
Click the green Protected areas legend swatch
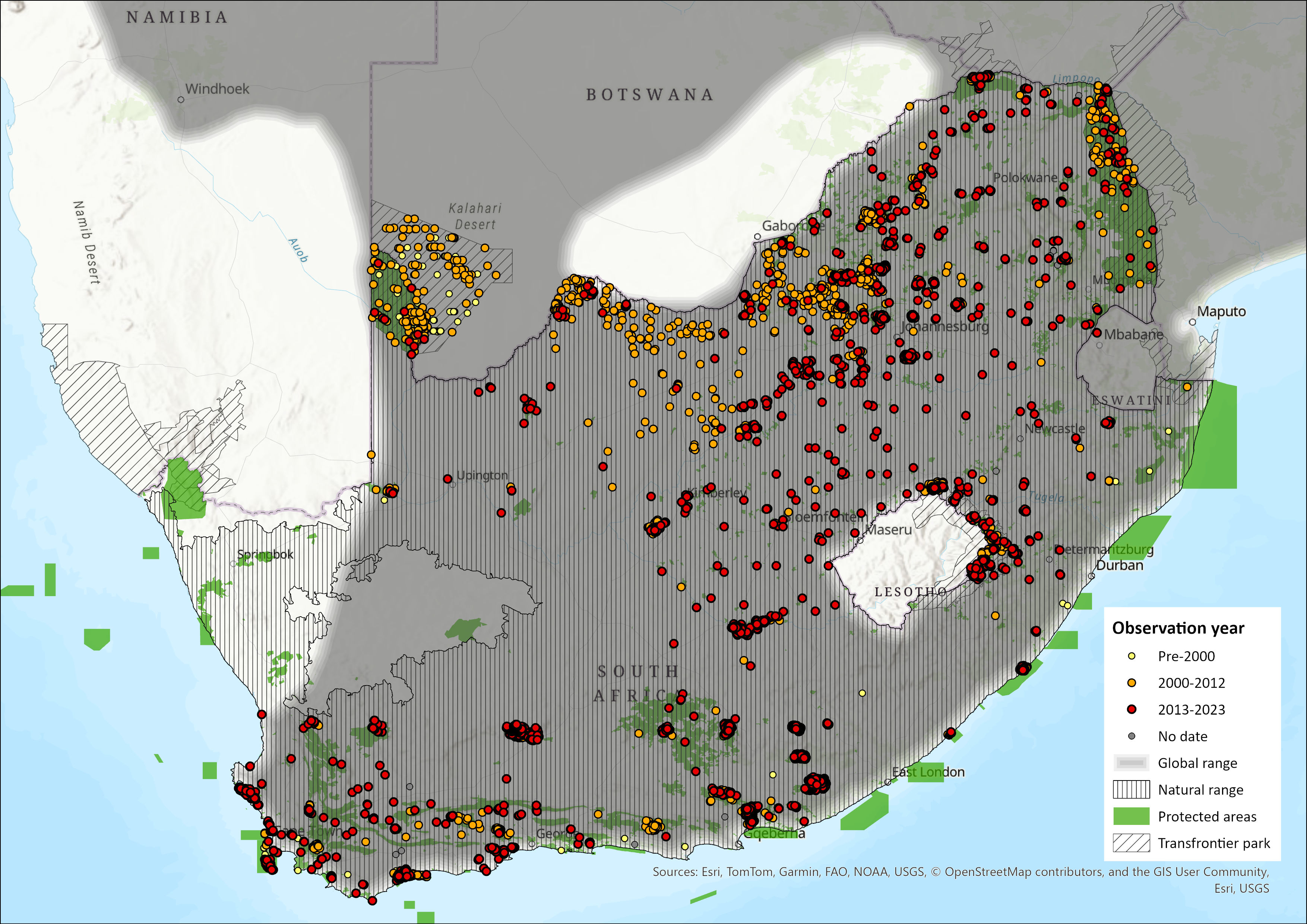(x=1131, y=816)
